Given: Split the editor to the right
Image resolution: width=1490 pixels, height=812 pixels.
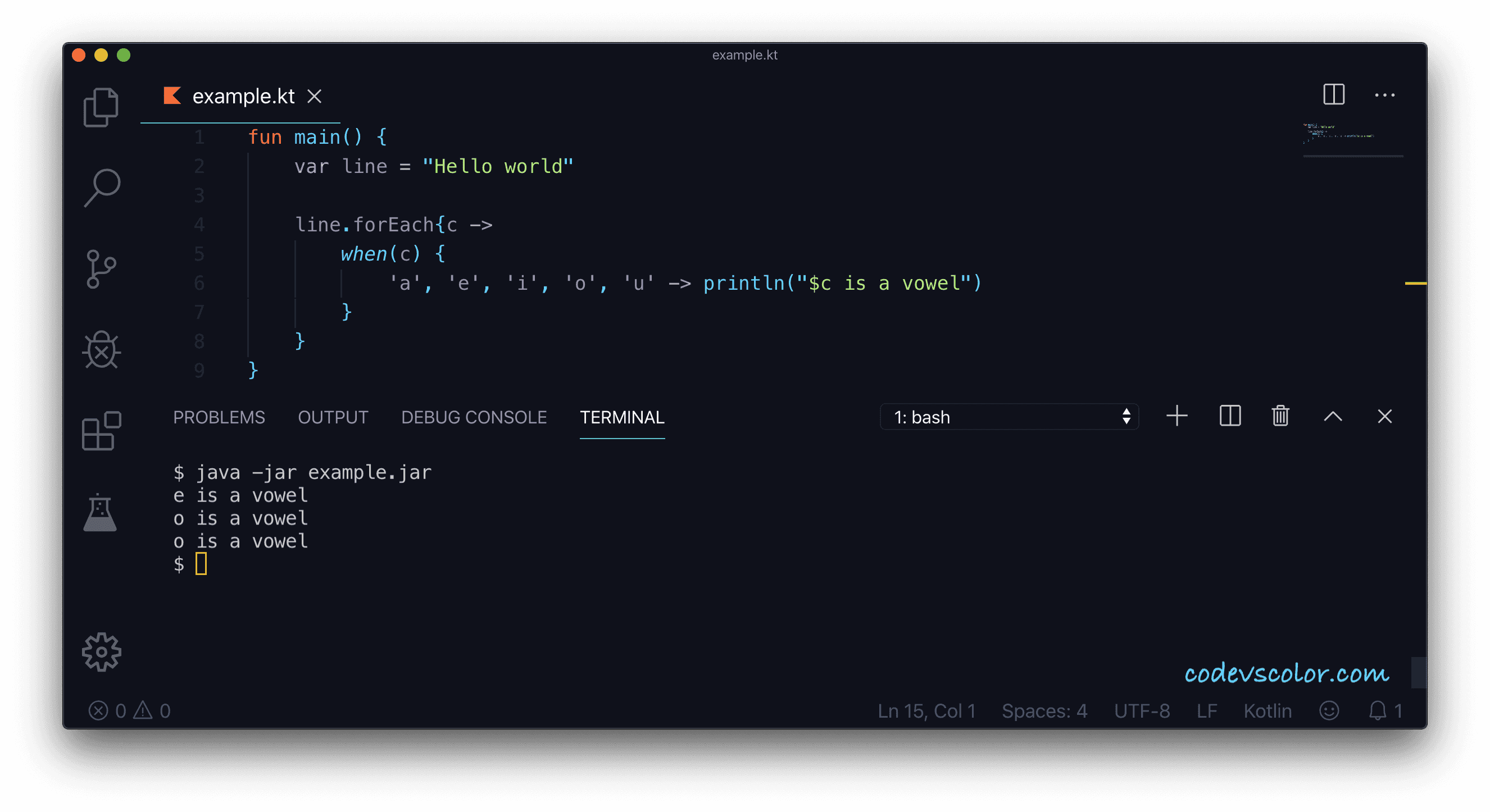Looking at the screenshot, I should 1333,95.
